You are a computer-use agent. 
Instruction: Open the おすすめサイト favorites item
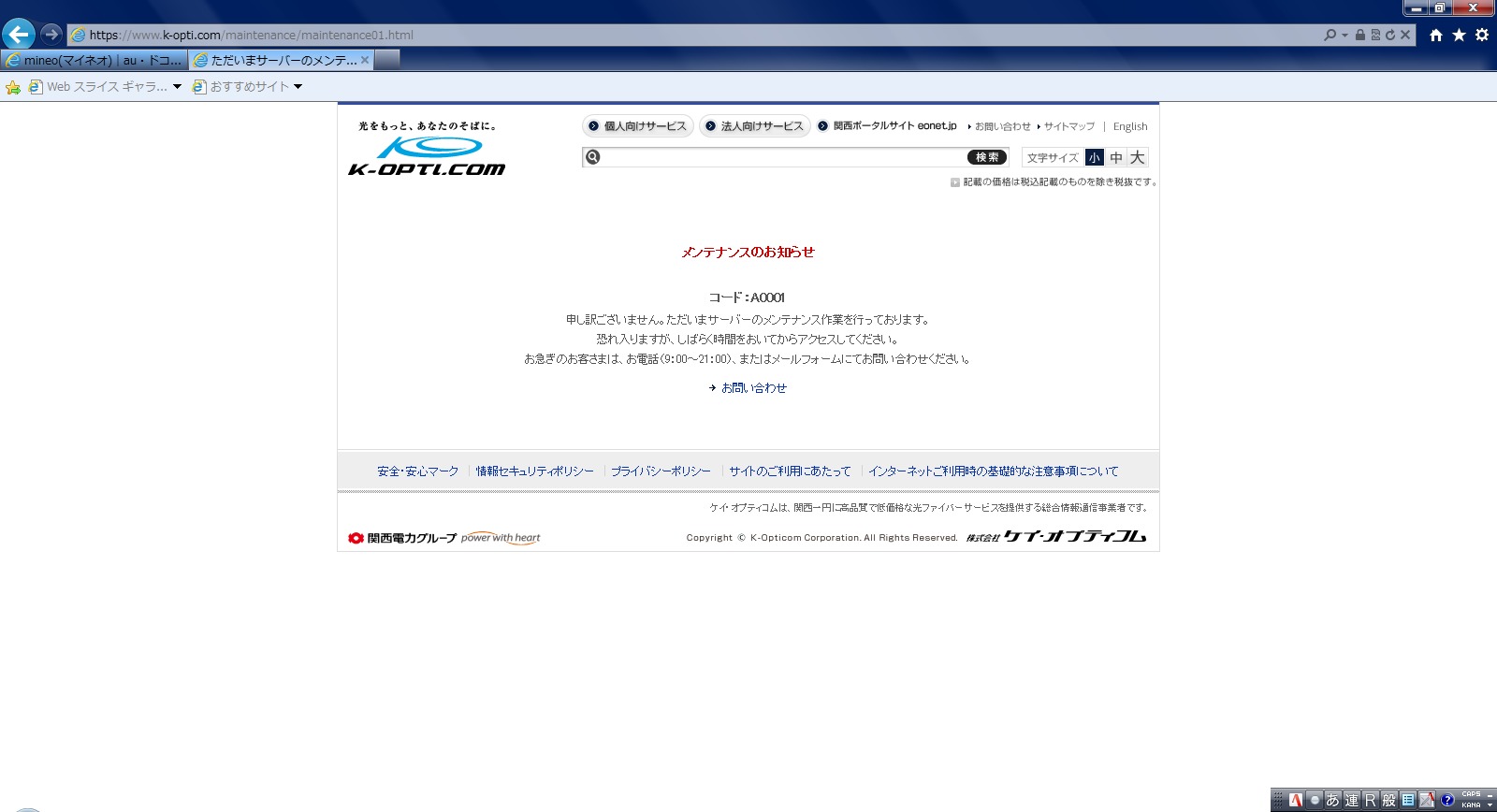coord(241,87)
